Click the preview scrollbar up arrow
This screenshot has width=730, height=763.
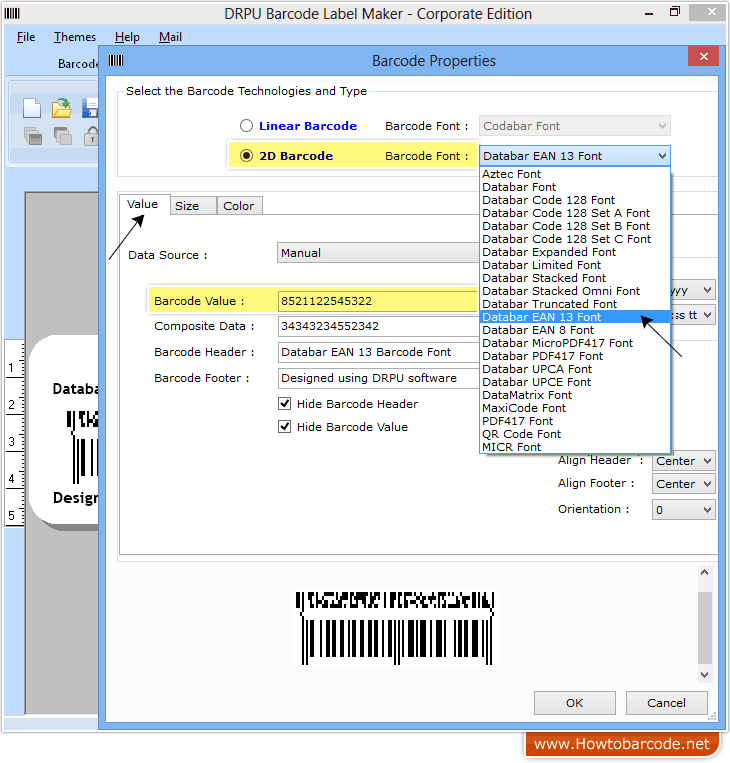tap(704, 573)
